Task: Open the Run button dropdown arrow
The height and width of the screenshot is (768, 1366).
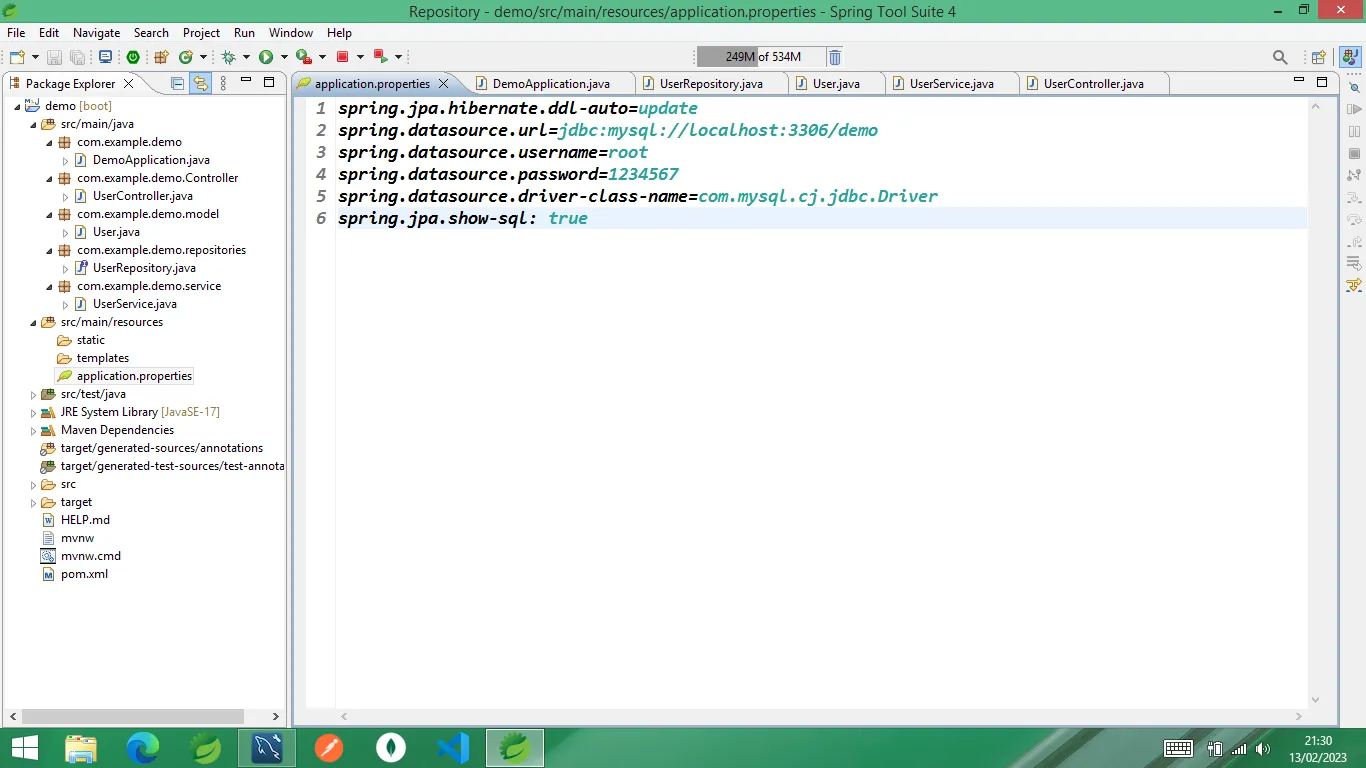Action: coord(284,57)
